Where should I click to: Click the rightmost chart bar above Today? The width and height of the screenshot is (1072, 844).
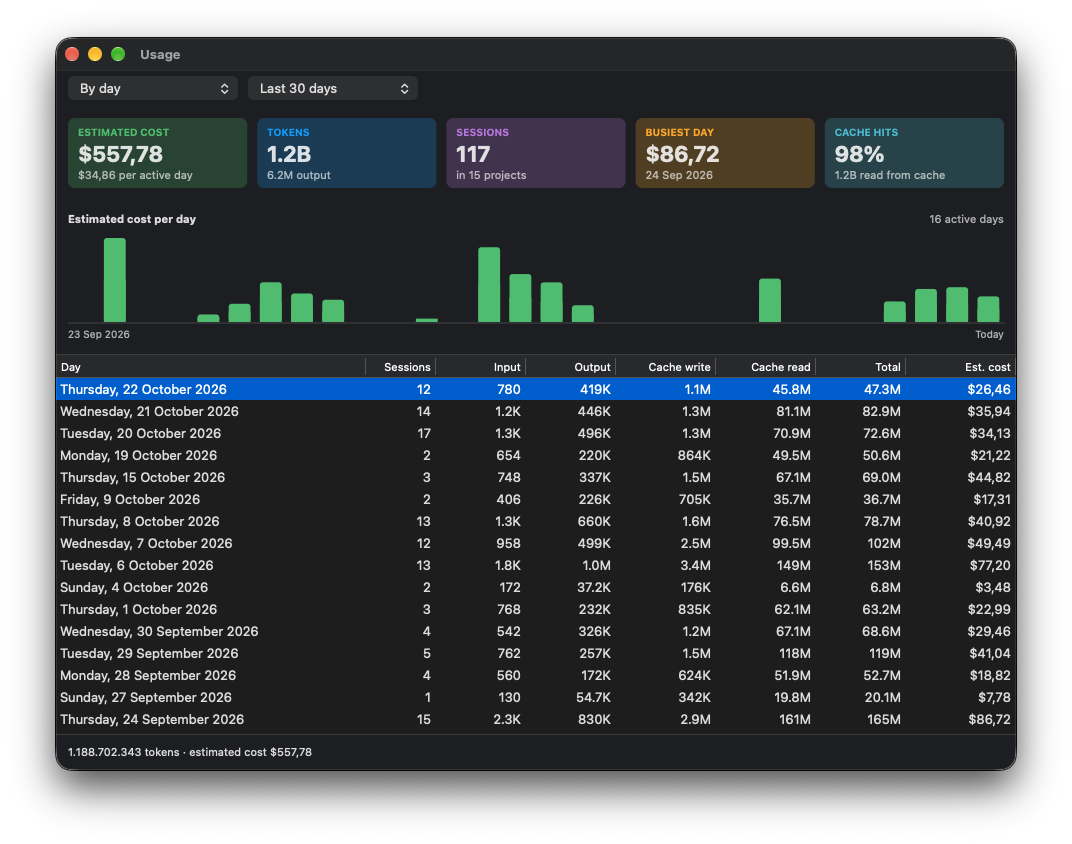pos(988,309)
